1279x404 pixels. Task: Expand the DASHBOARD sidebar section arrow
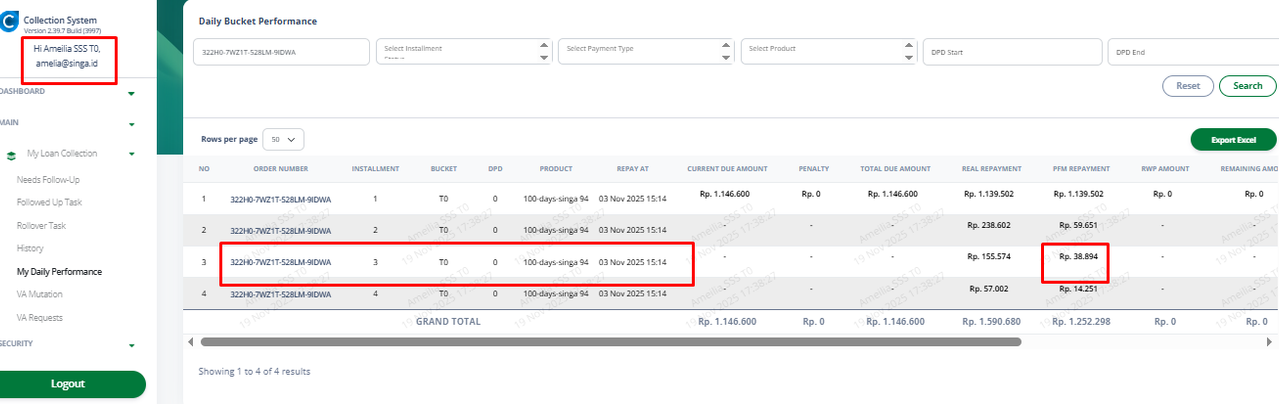[131, 94]
